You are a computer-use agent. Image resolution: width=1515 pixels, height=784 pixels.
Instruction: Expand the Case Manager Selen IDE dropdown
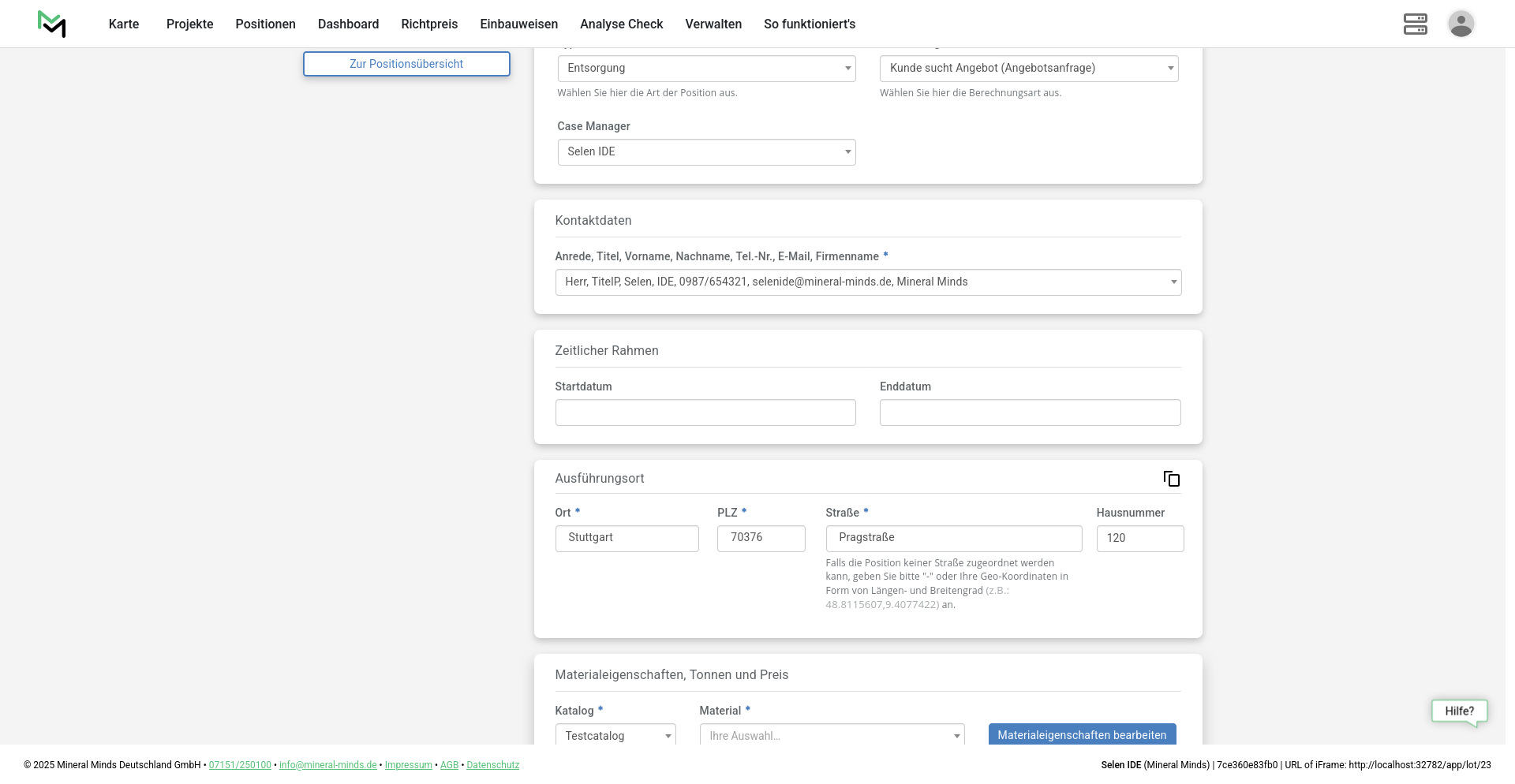pos(706,152)
